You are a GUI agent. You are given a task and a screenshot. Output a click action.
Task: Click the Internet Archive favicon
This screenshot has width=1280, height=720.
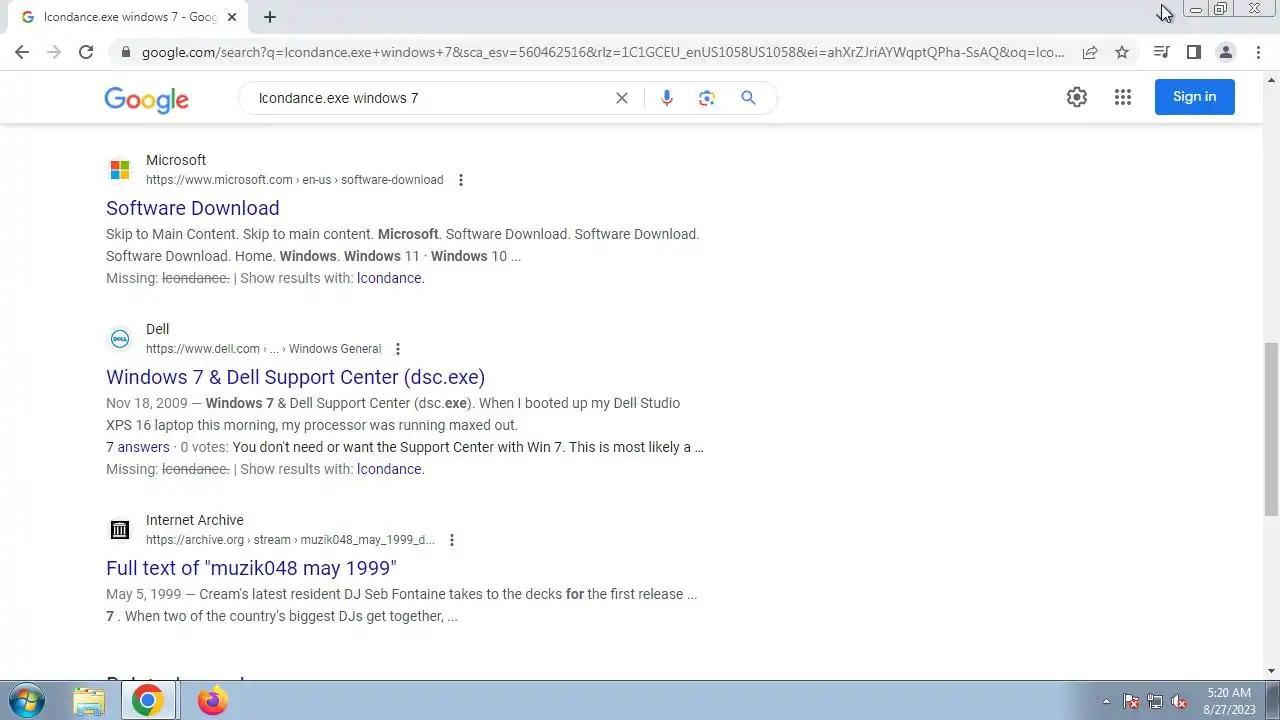pos(120,530)
